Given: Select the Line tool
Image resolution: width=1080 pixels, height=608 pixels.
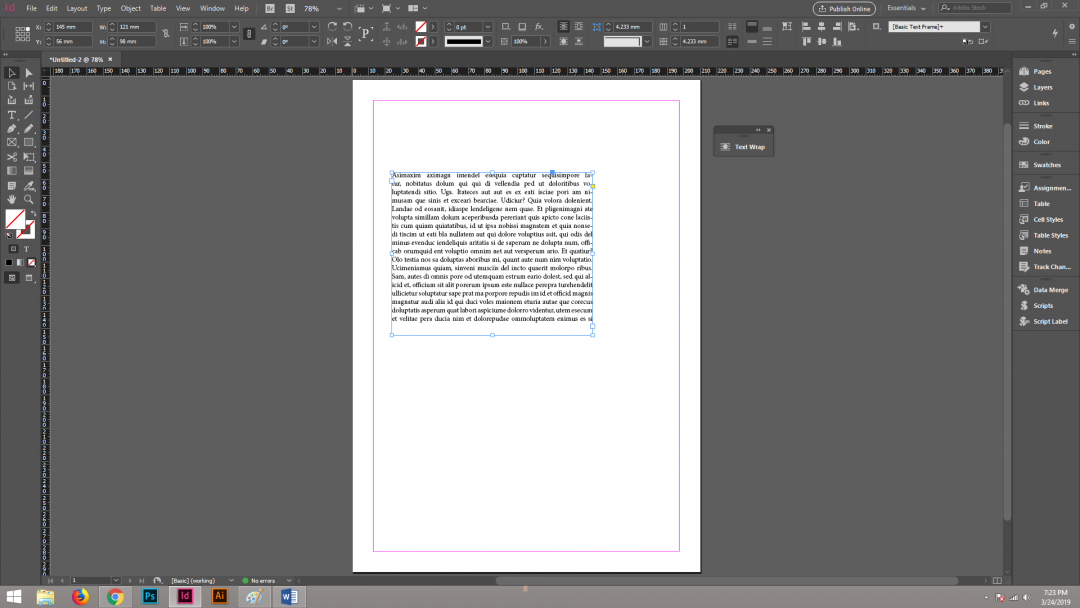Looking at the screenshot, I should pyautogui.click(x=29, y=115).
